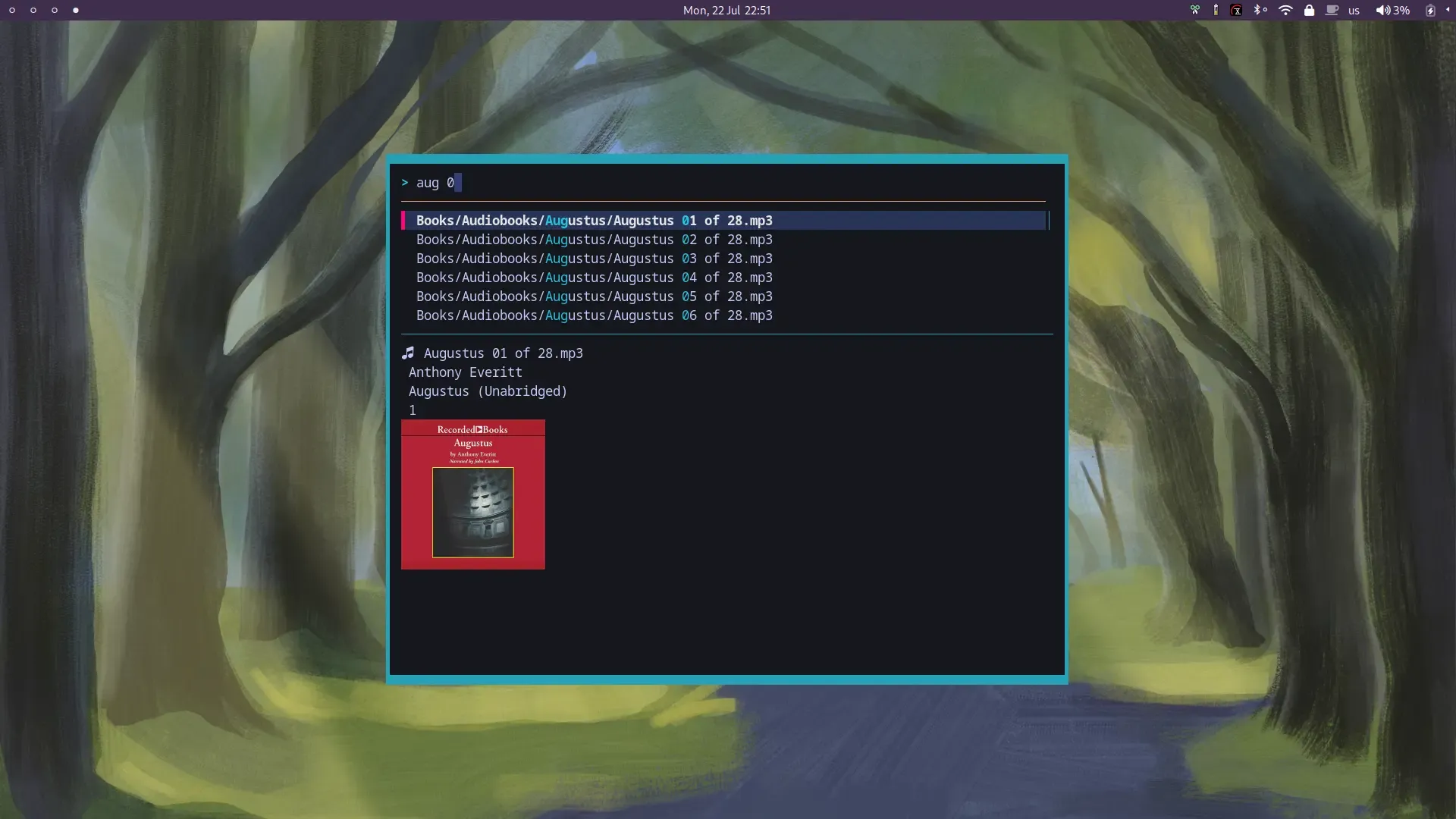Switch to the first workspace dot

point(12,11)
